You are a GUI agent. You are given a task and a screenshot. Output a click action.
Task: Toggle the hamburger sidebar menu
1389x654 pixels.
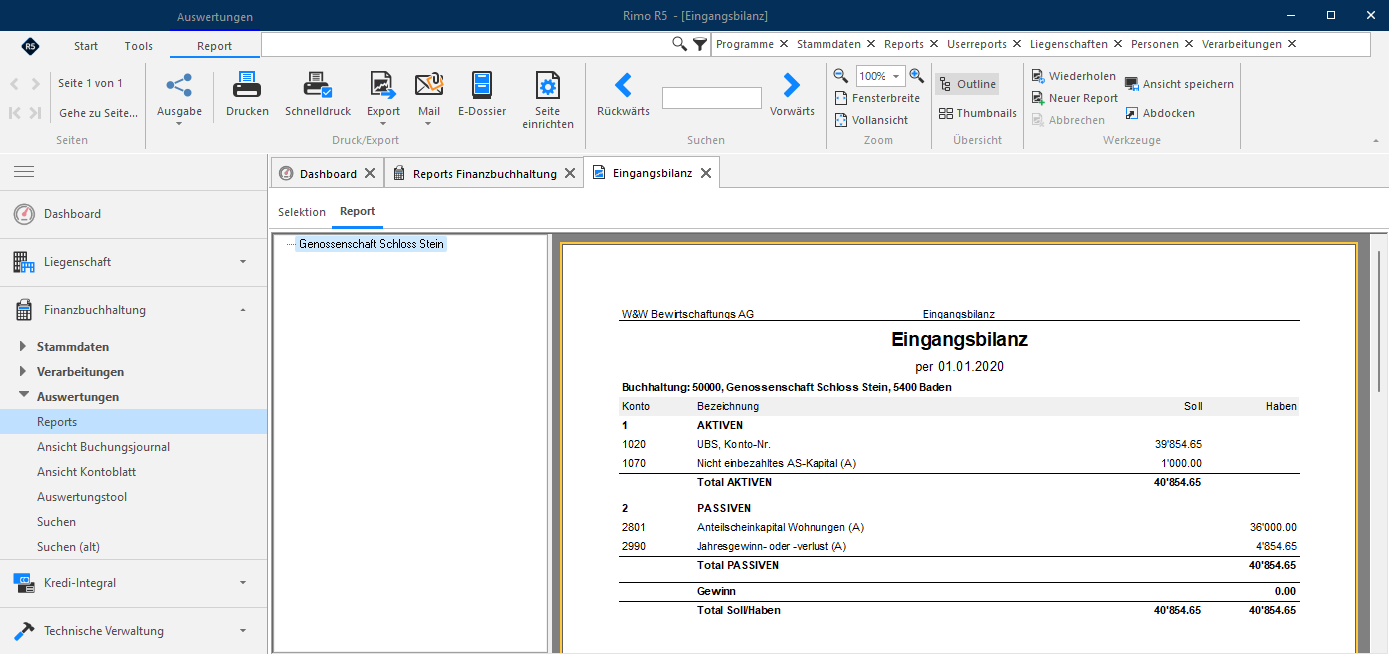(24, 172)
